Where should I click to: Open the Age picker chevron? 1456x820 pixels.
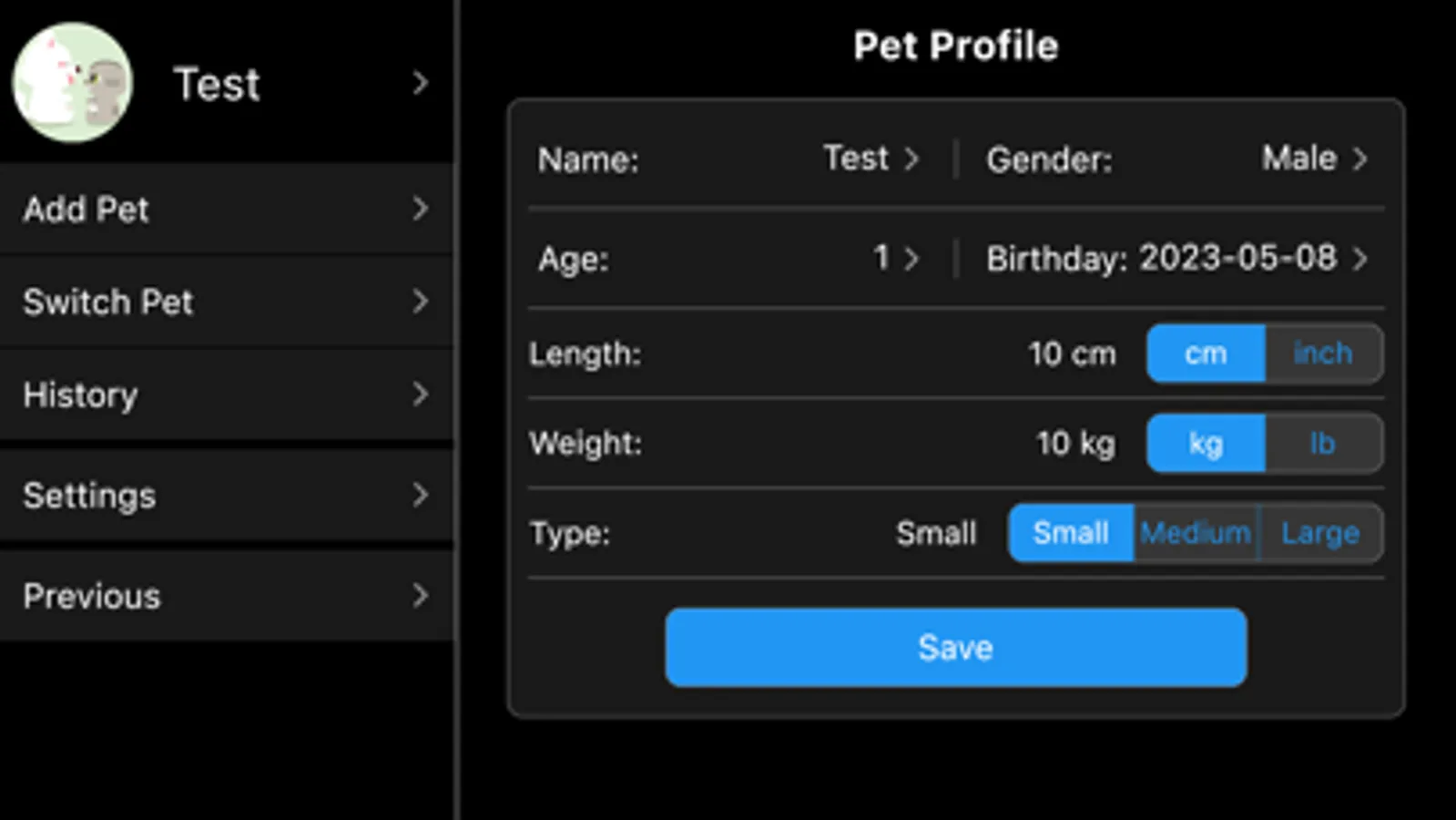[911, 259]
